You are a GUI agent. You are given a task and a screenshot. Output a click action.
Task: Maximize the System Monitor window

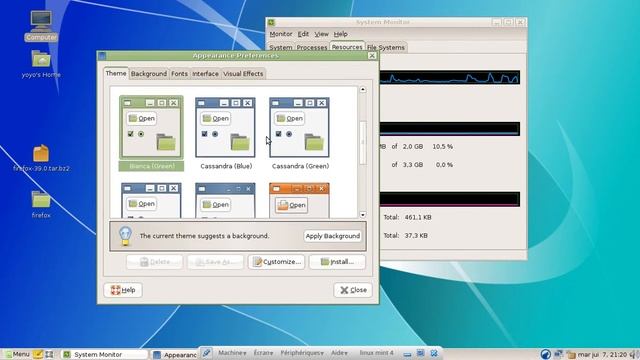(509, 22)
